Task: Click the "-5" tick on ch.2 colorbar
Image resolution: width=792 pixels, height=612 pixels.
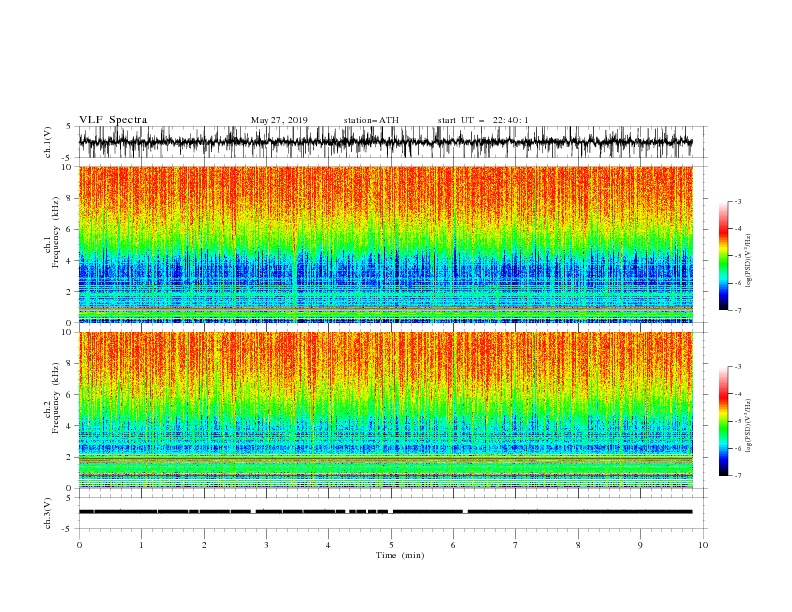Action: [x=737, y=421]
